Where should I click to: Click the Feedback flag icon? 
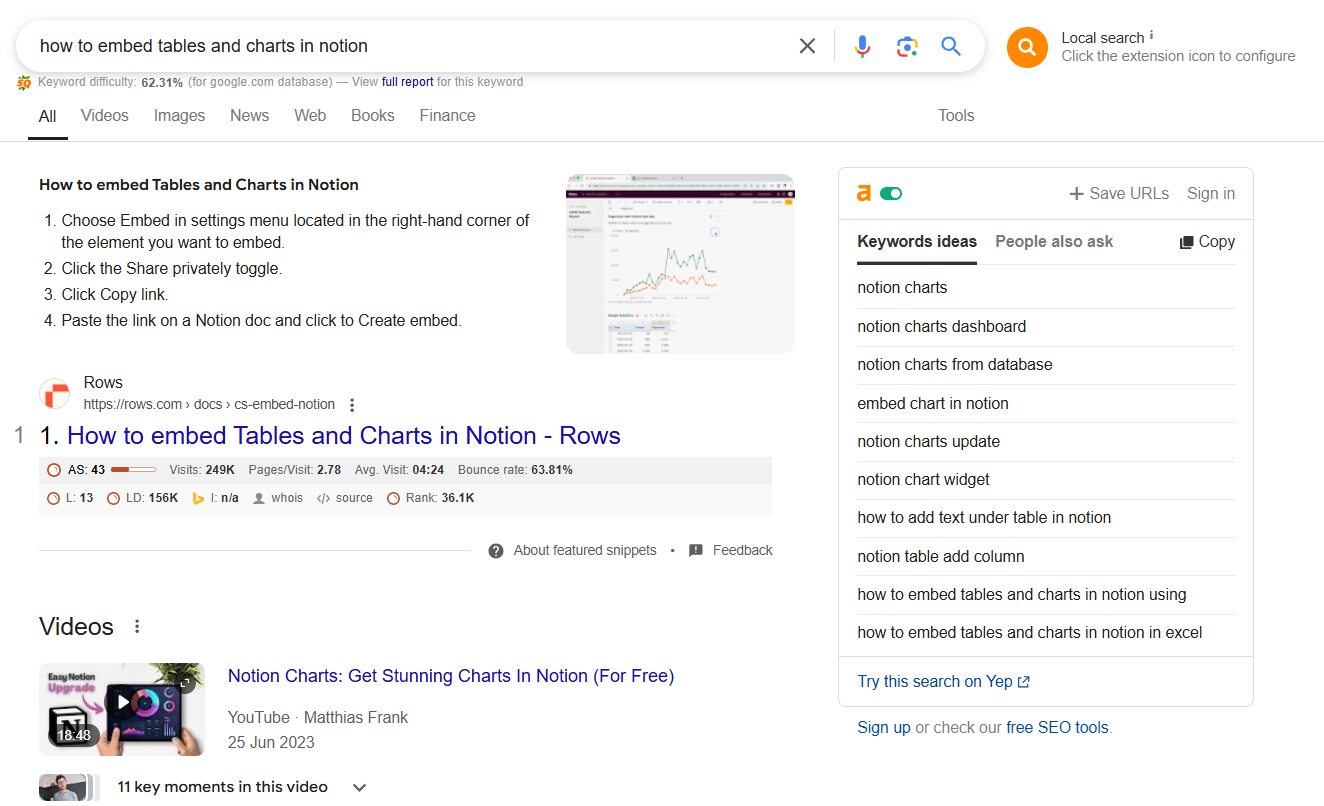696,551
